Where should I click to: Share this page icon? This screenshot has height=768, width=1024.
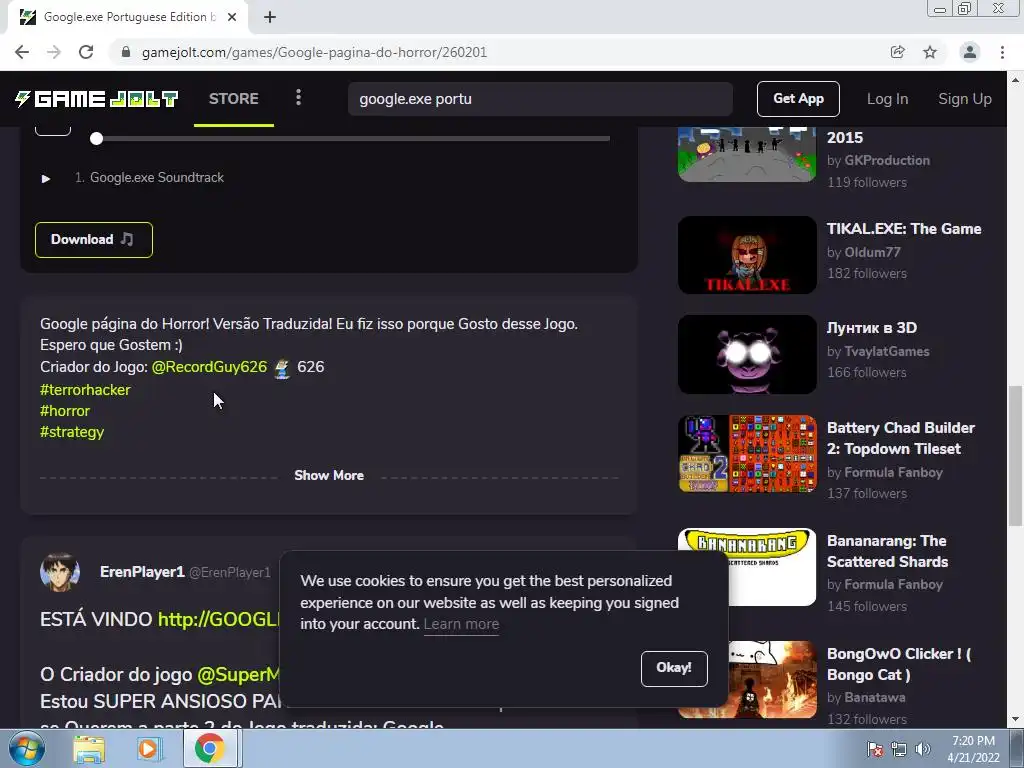898,52
